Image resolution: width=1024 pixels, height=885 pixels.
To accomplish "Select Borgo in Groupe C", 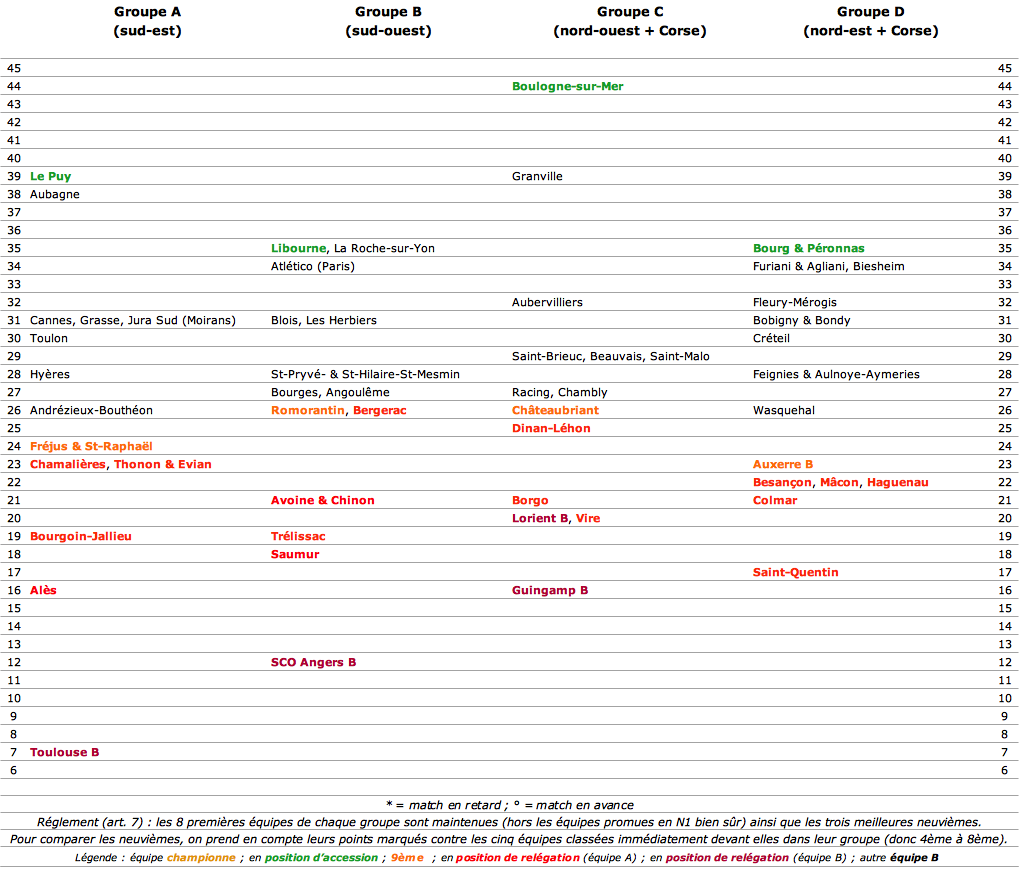I will (x=530, y=500).
